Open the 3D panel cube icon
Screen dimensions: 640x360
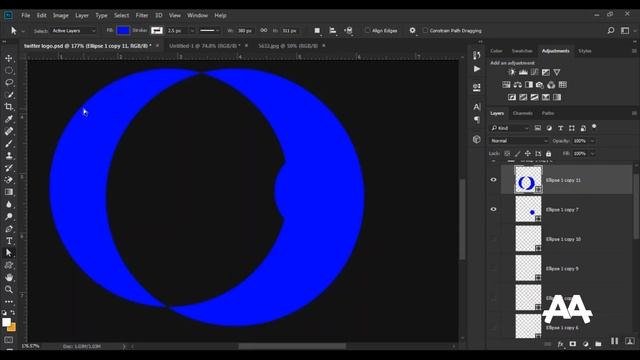477,139
